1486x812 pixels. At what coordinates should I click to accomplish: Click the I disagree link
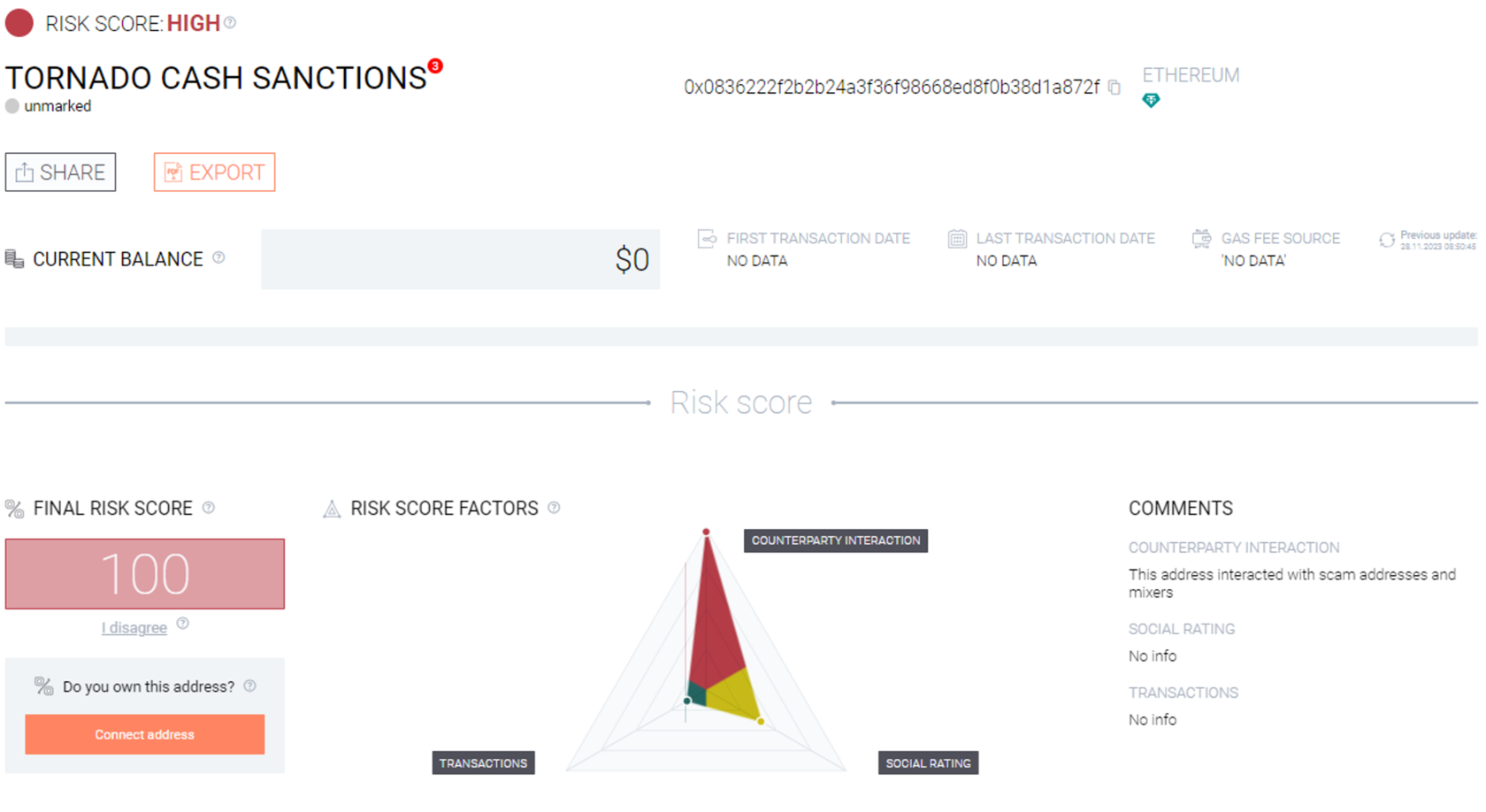tap(134, 628)
